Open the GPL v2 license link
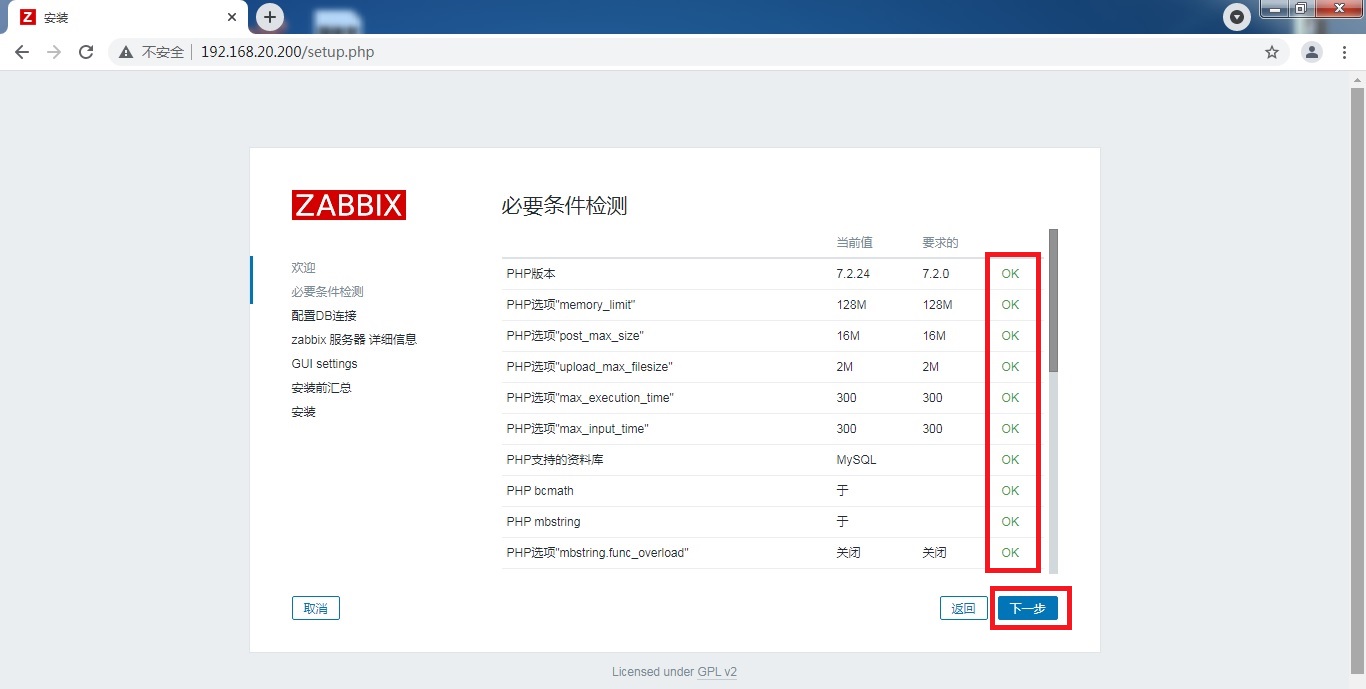1366x689 pixels. 717,672
